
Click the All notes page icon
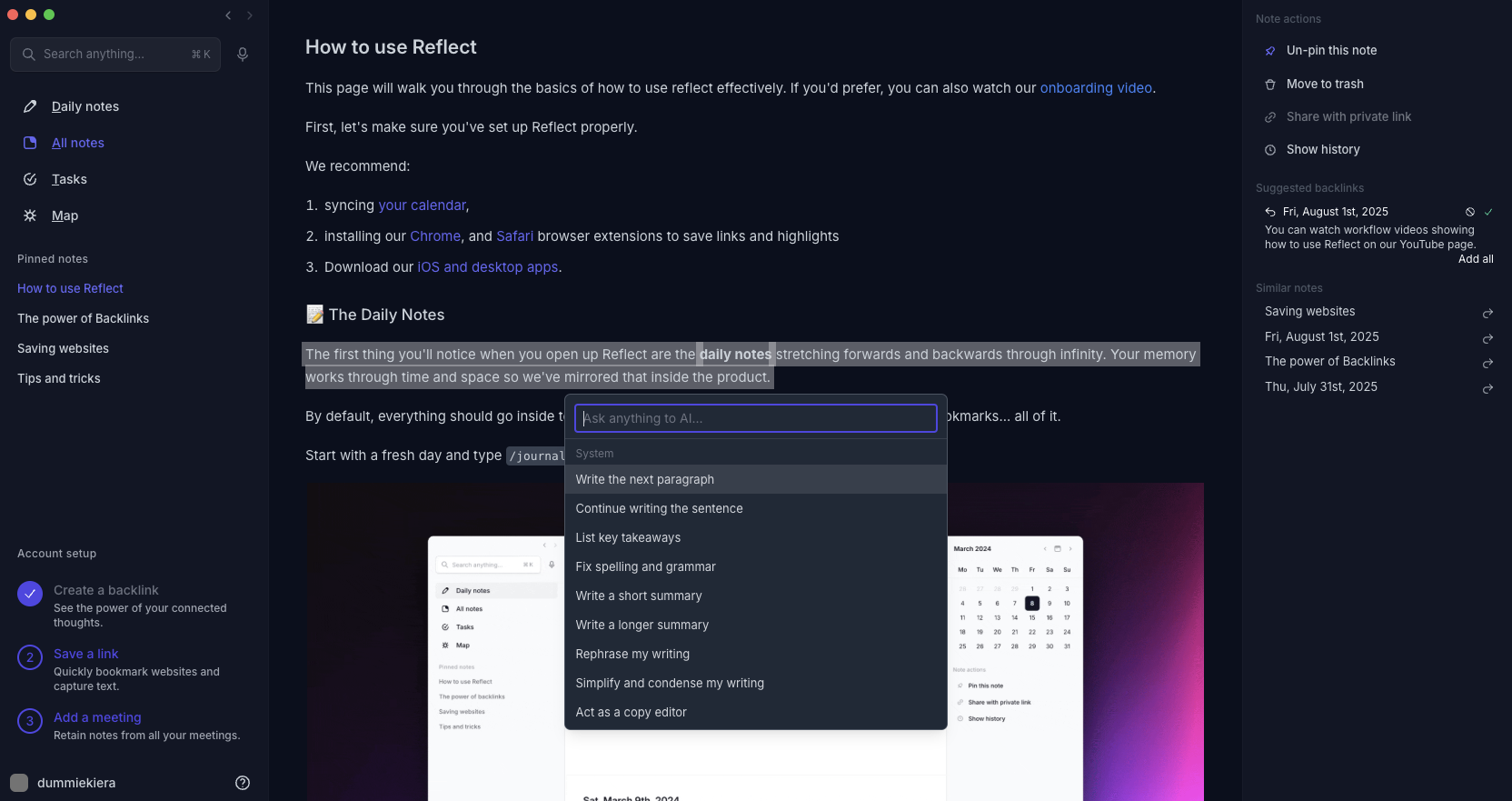coord(30,143)
